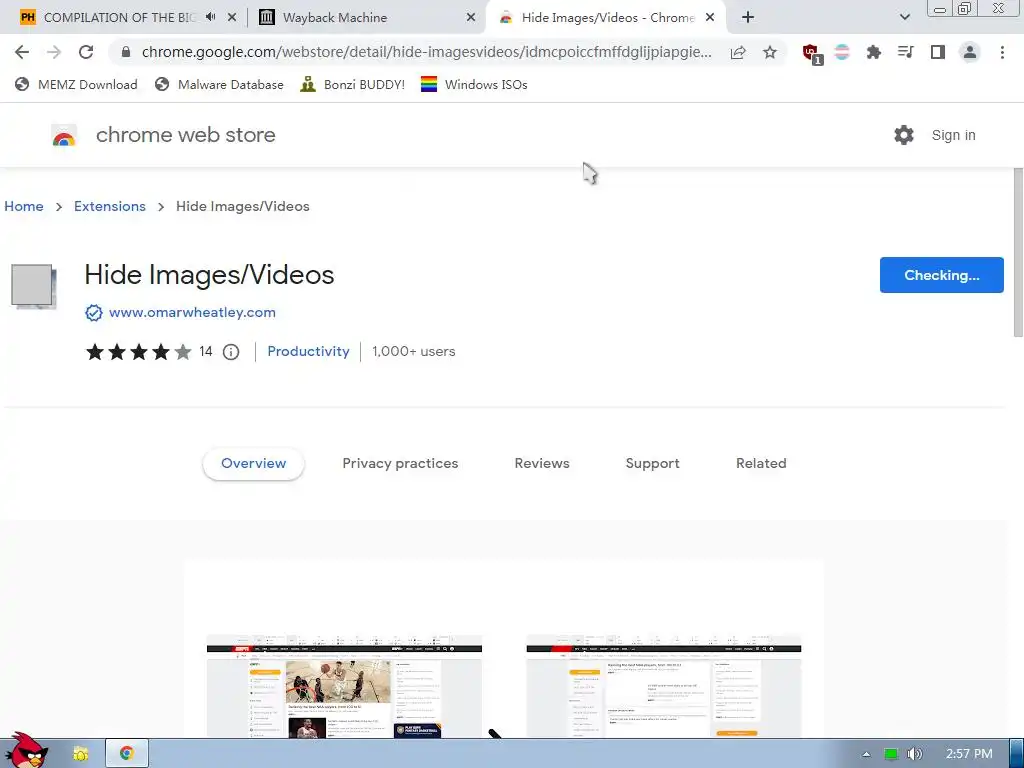1024x768 pixels.
Task: Click the page vertical scrollbar
Action: [1018, 253]
